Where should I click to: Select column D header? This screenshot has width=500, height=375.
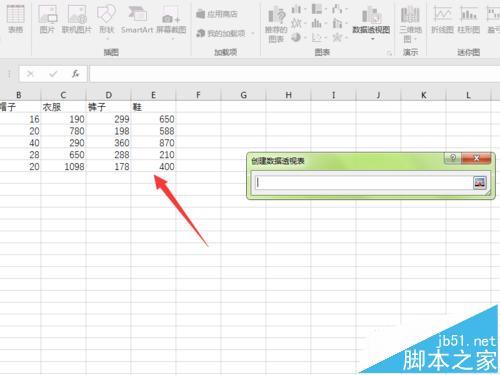[x=109, y=95]
